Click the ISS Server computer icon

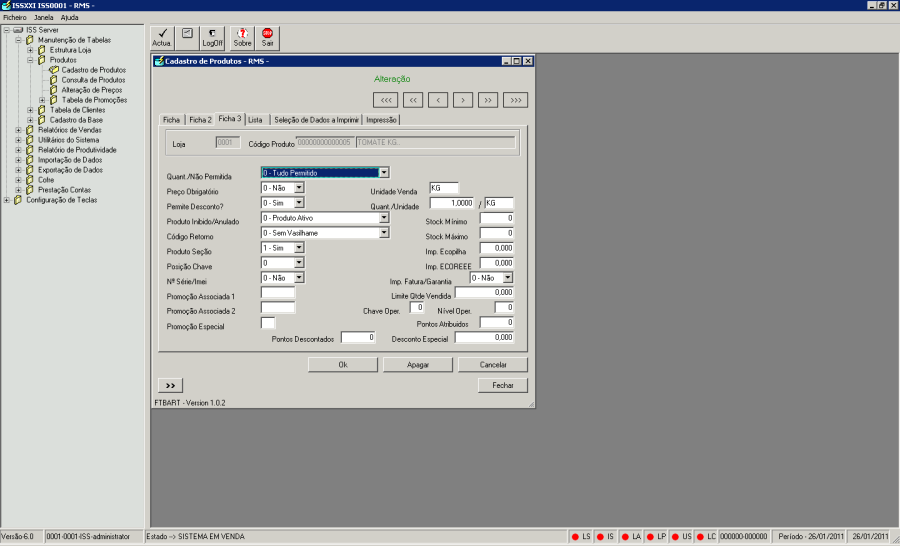point(18,30)
